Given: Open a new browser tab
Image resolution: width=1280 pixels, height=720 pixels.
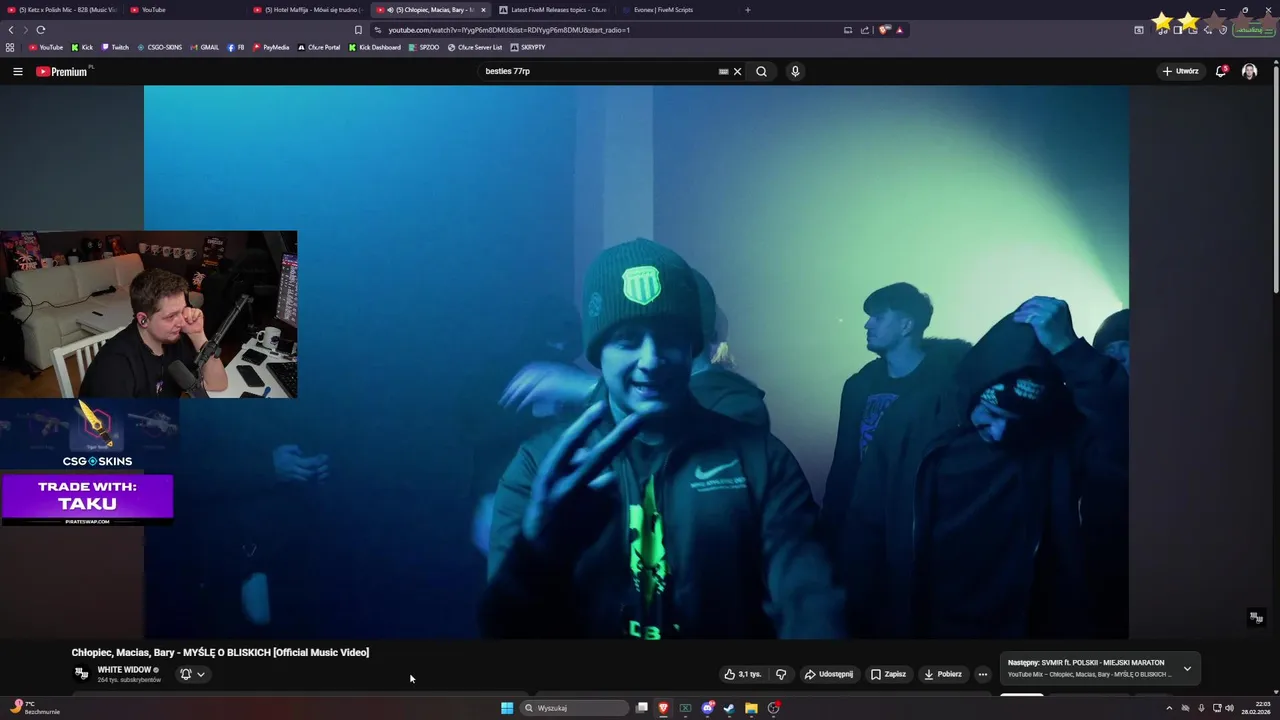Looking at the screenshot, I should click(x=748, y=10).
